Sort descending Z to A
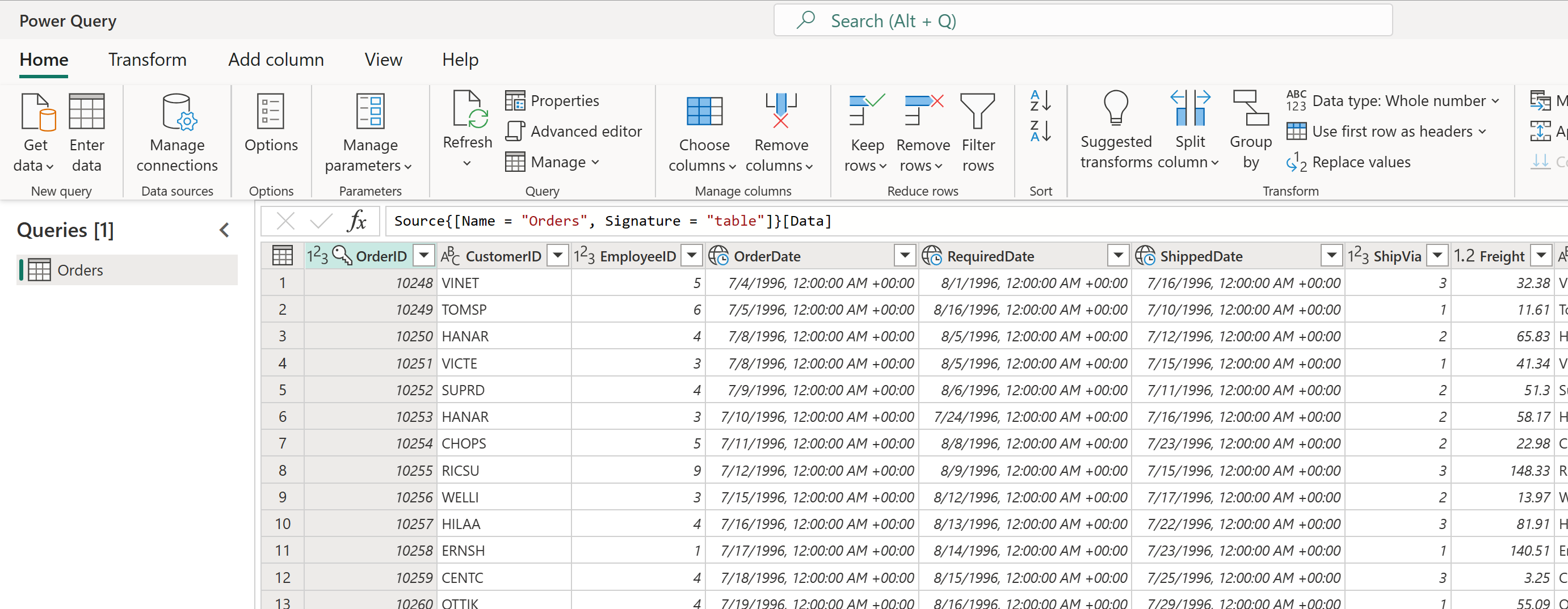Image resolution: width=1568 pixels, height=609 pixels. [x=1040, y=131]
